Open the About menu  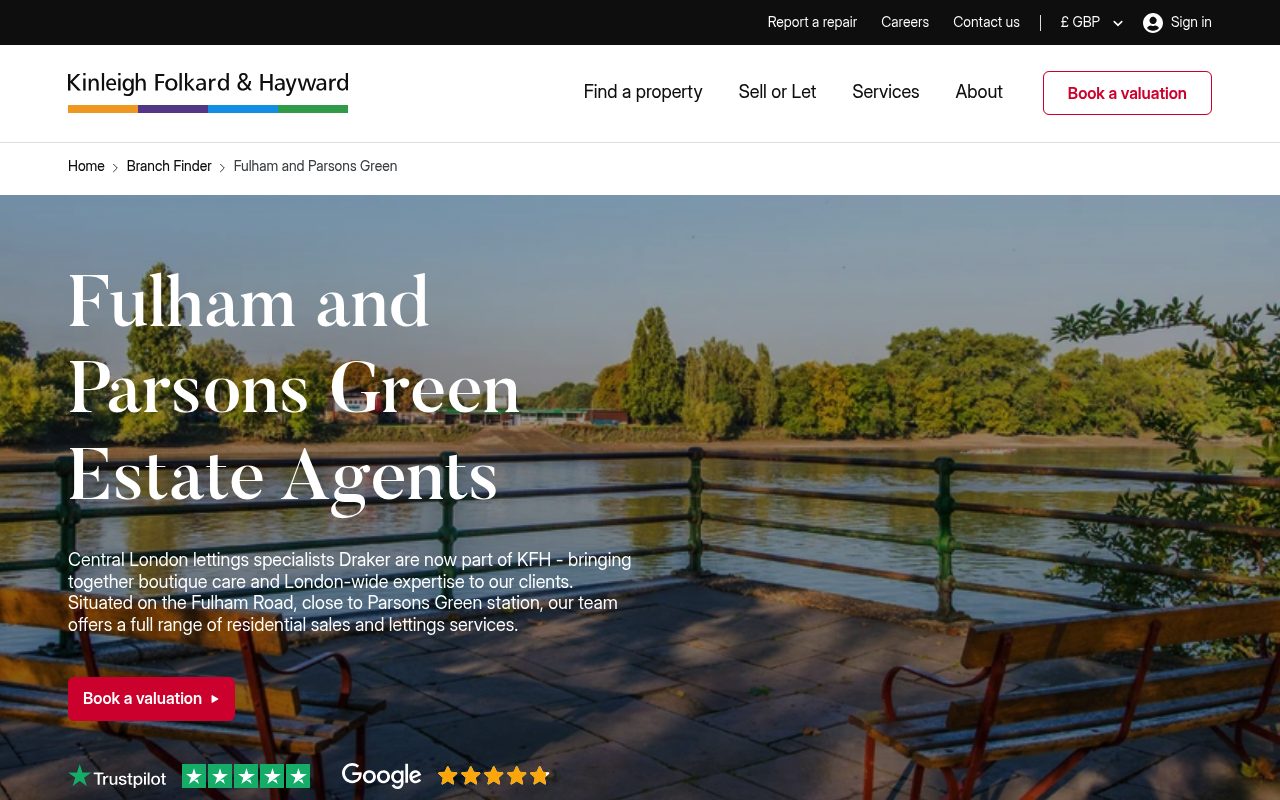[x=979, y=92]
